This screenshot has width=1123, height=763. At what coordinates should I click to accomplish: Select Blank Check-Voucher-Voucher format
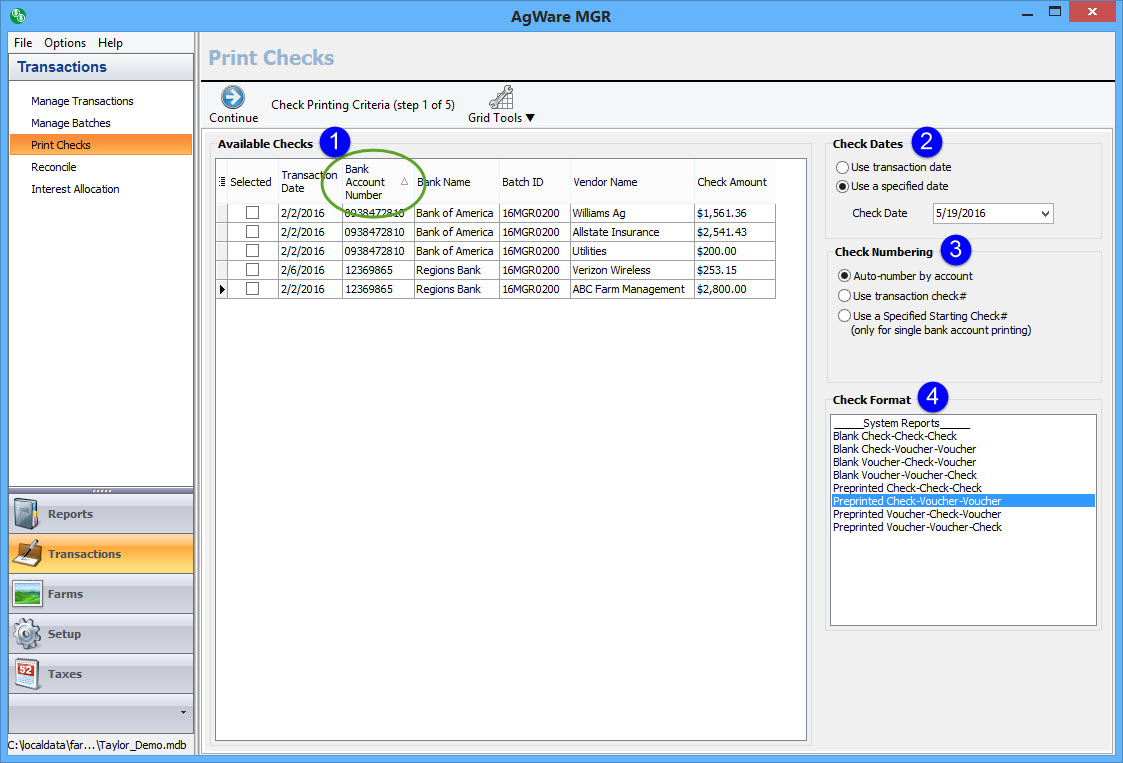pyautogui.click(x=904, y=449)
